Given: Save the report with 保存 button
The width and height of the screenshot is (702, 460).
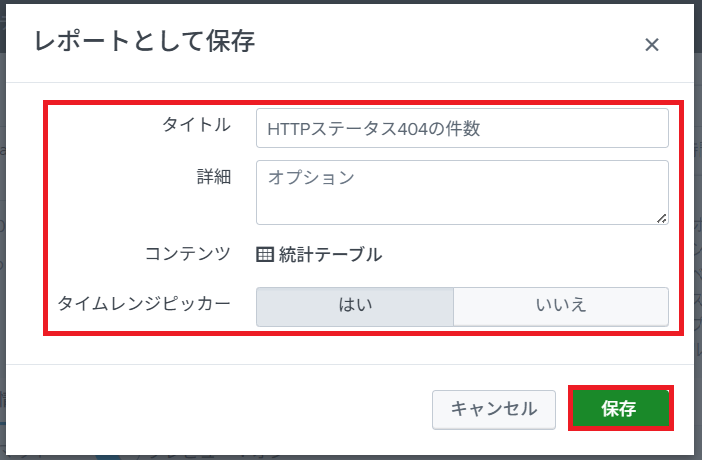Looking at the screenshot, I should [619, 409].
